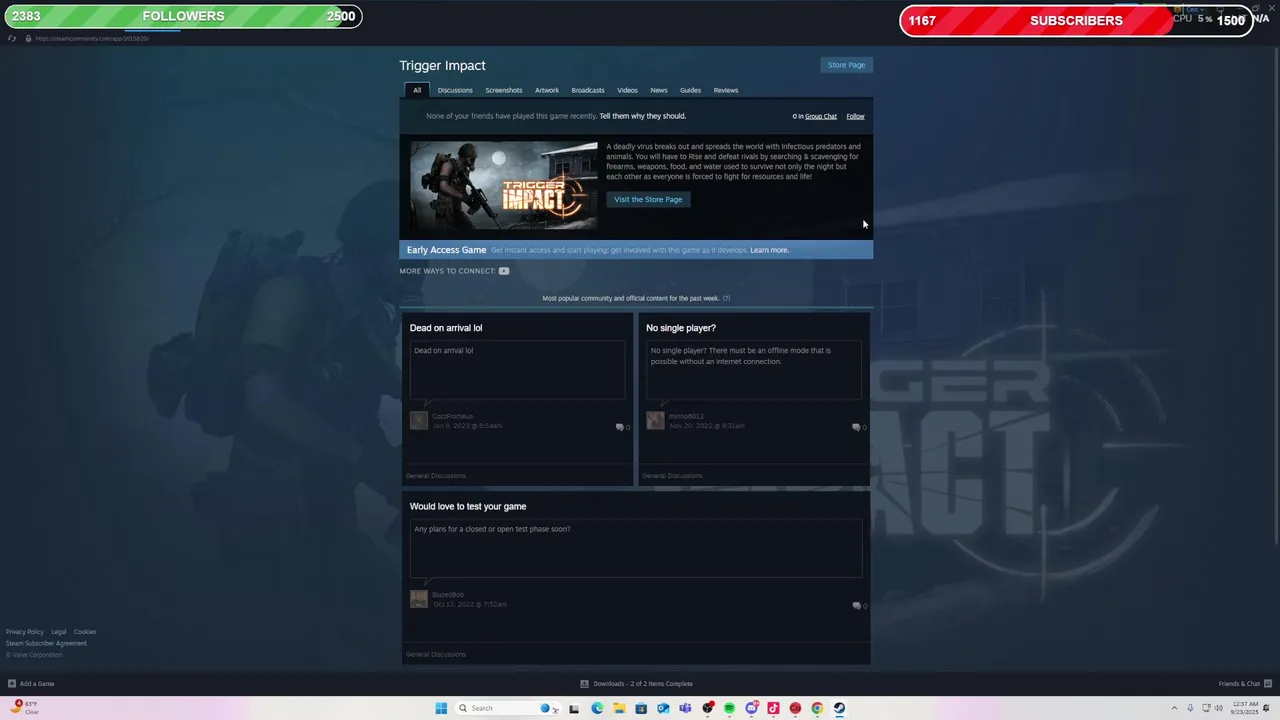Click the Store Page button
This screenshot has height=720, width=1280.
coord(847,65)
